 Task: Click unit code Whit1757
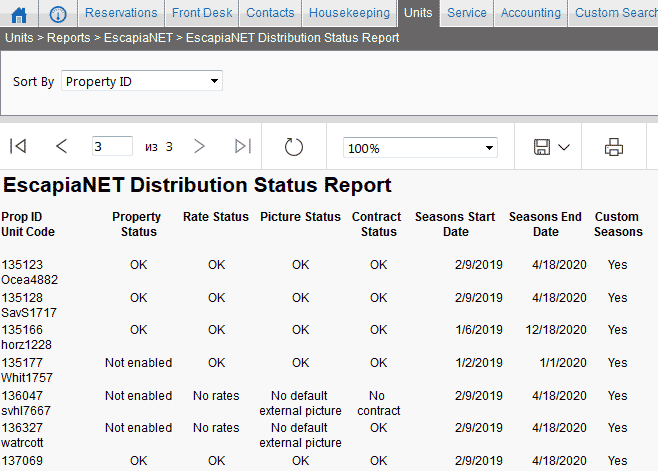(x=27, y=378)
